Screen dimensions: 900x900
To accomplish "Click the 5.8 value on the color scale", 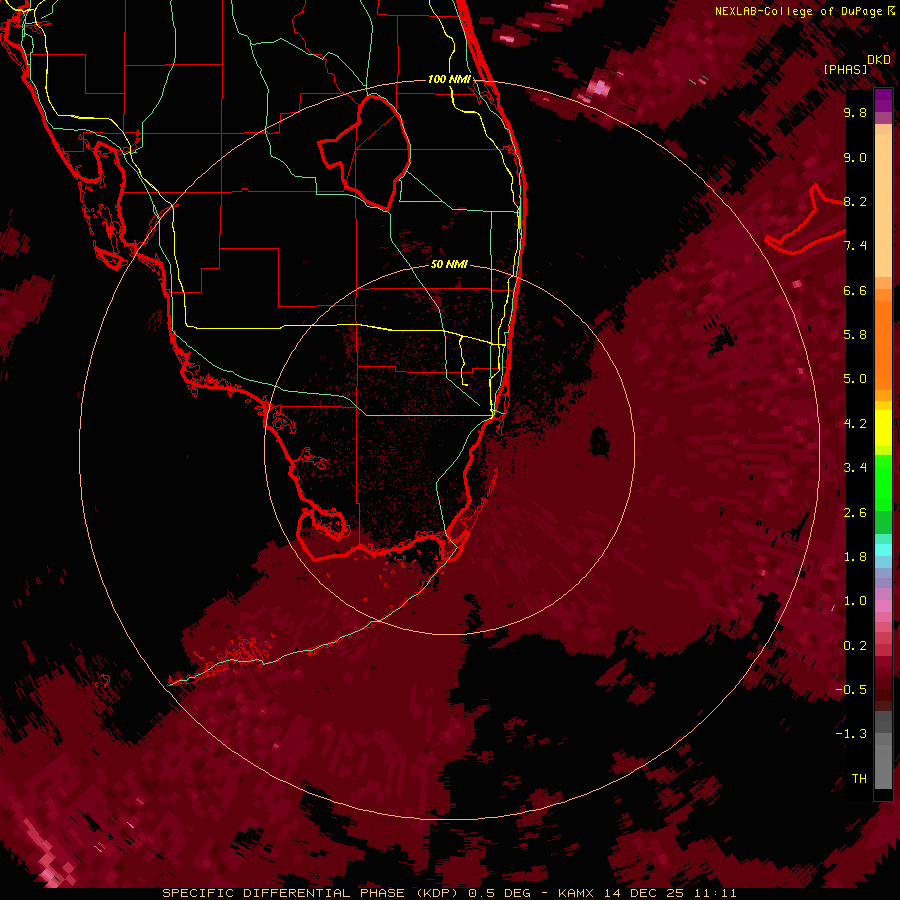I will (x=855, y=334).
